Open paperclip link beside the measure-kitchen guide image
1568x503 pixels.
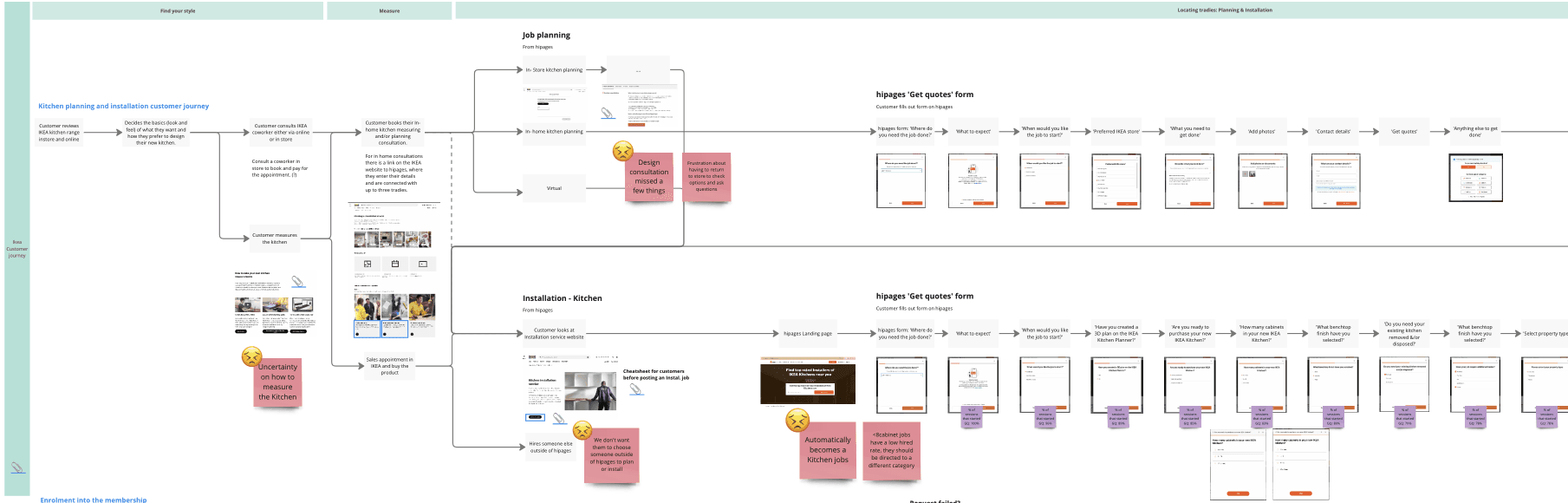(297, 281)
